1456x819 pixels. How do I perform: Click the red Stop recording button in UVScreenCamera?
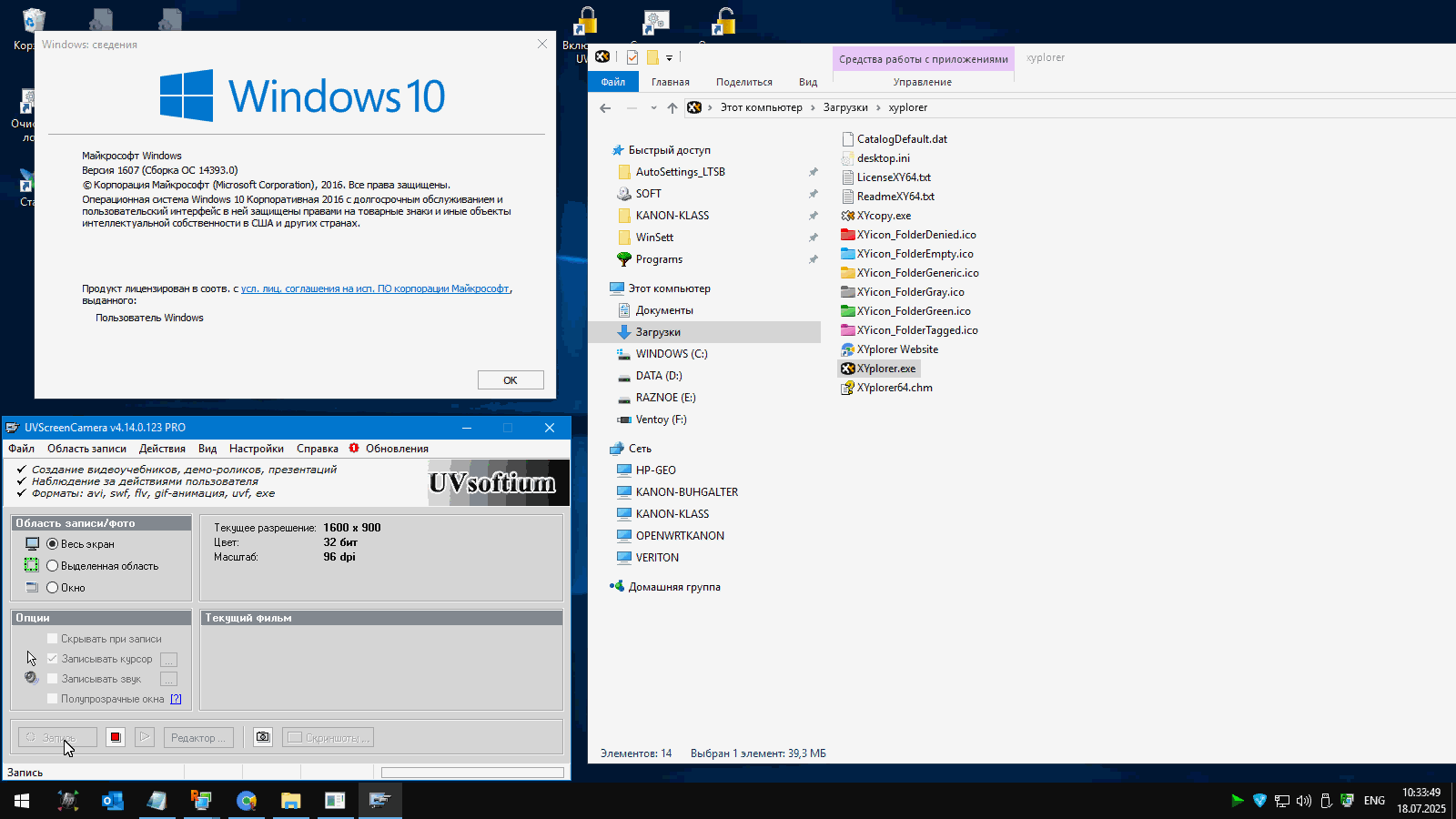(x=116, y=737)
